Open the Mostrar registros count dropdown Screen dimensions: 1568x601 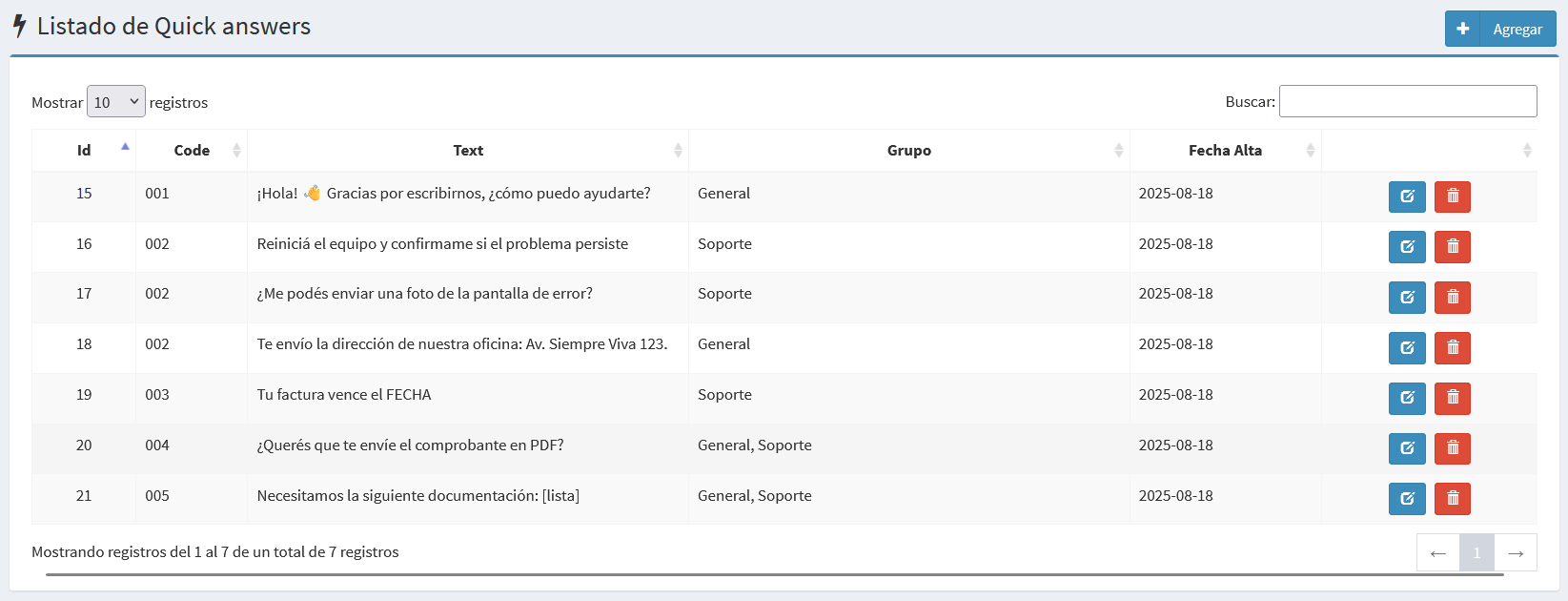[x=116, y=101]
